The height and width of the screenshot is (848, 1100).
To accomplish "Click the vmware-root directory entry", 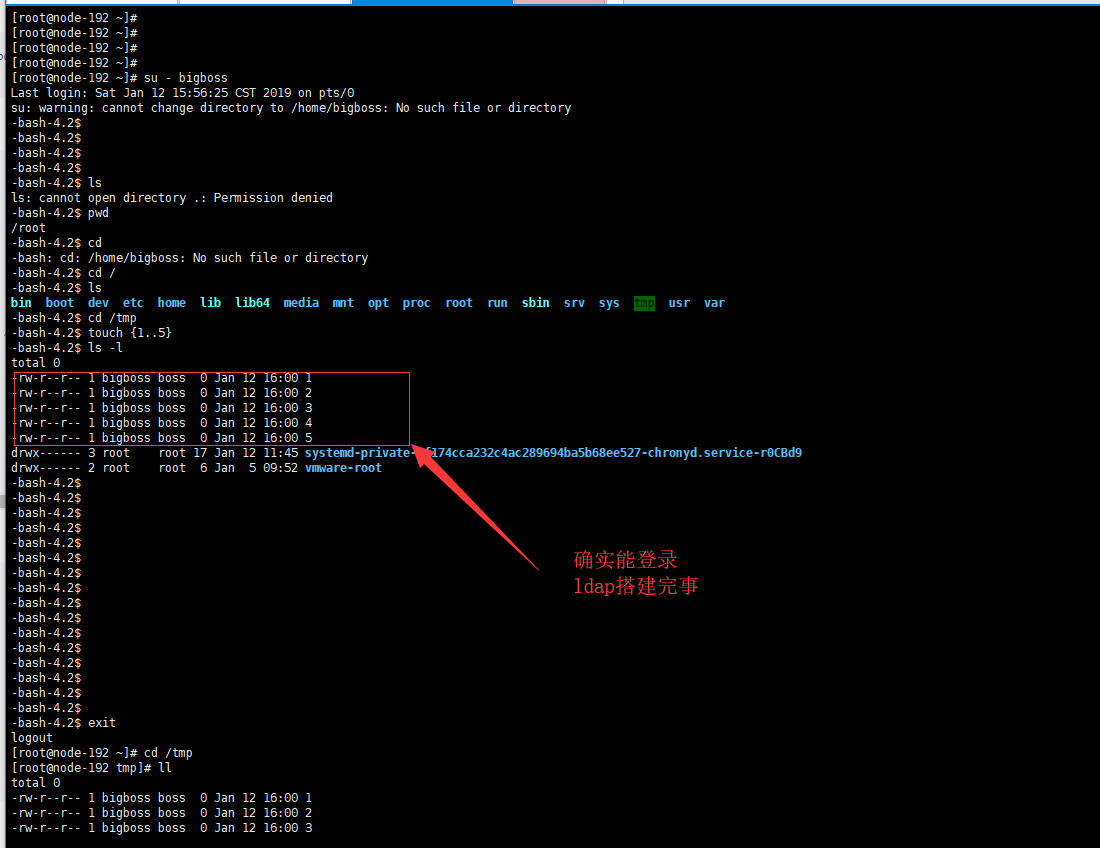I will [x=343, y=467].
